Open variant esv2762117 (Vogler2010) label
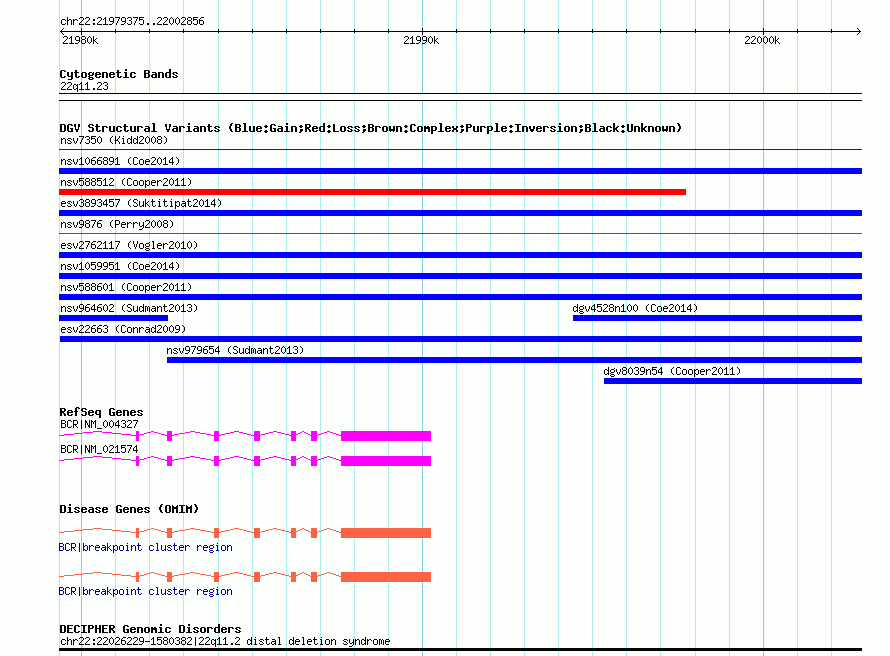 click(129, 245)
